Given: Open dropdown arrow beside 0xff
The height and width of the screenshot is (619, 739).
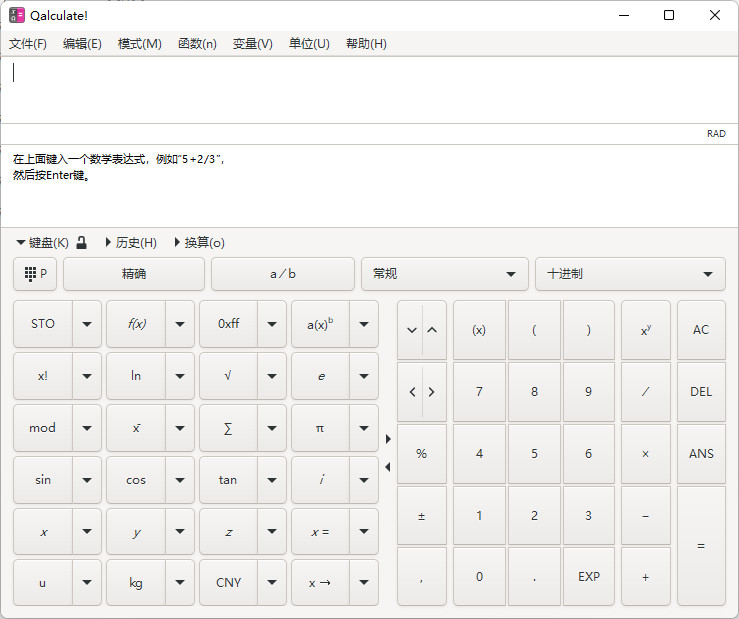Looking at the screenshot, I should (x=272, y=324).
